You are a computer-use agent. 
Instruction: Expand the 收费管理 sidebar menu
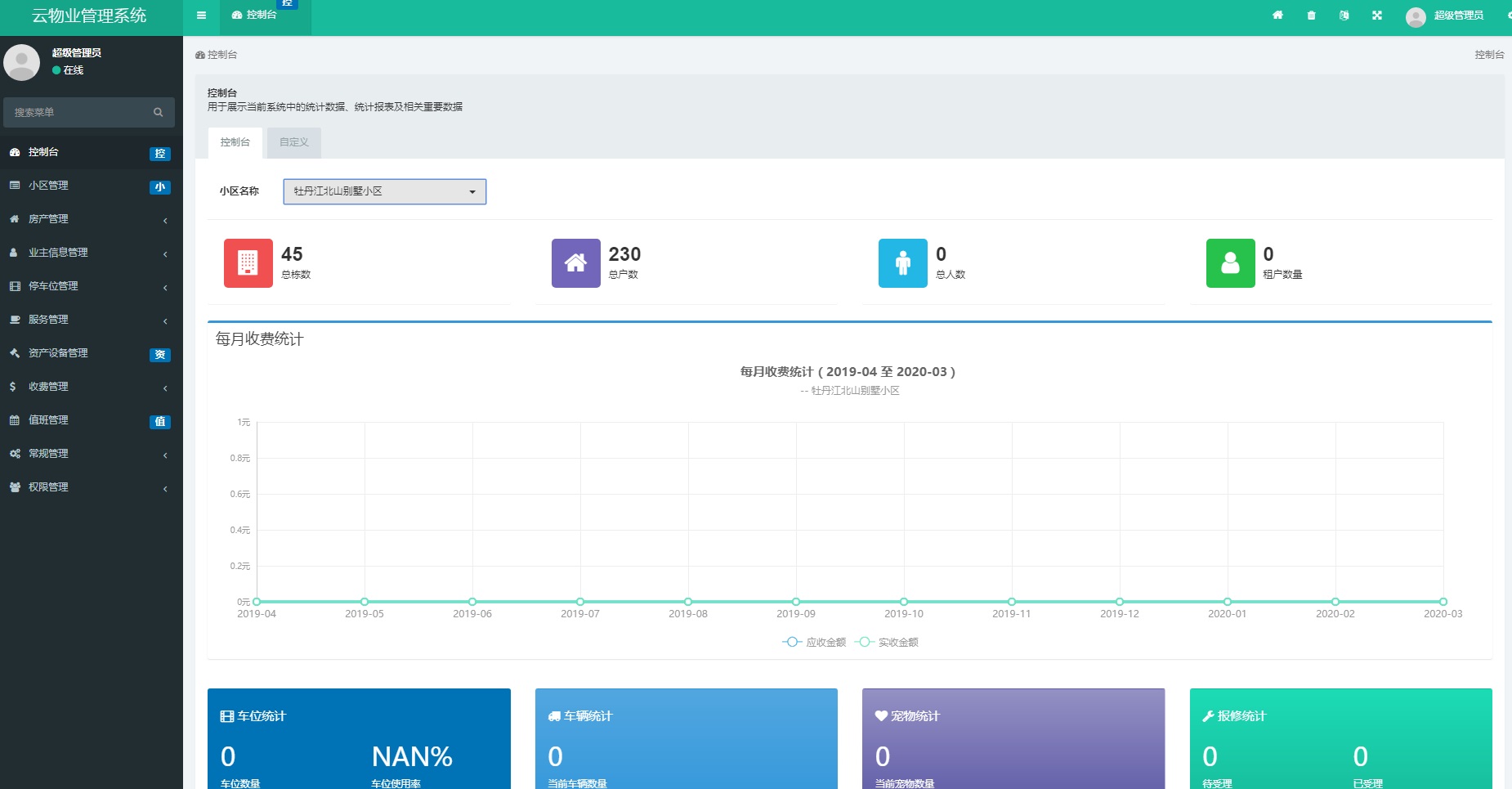[88, 387]
